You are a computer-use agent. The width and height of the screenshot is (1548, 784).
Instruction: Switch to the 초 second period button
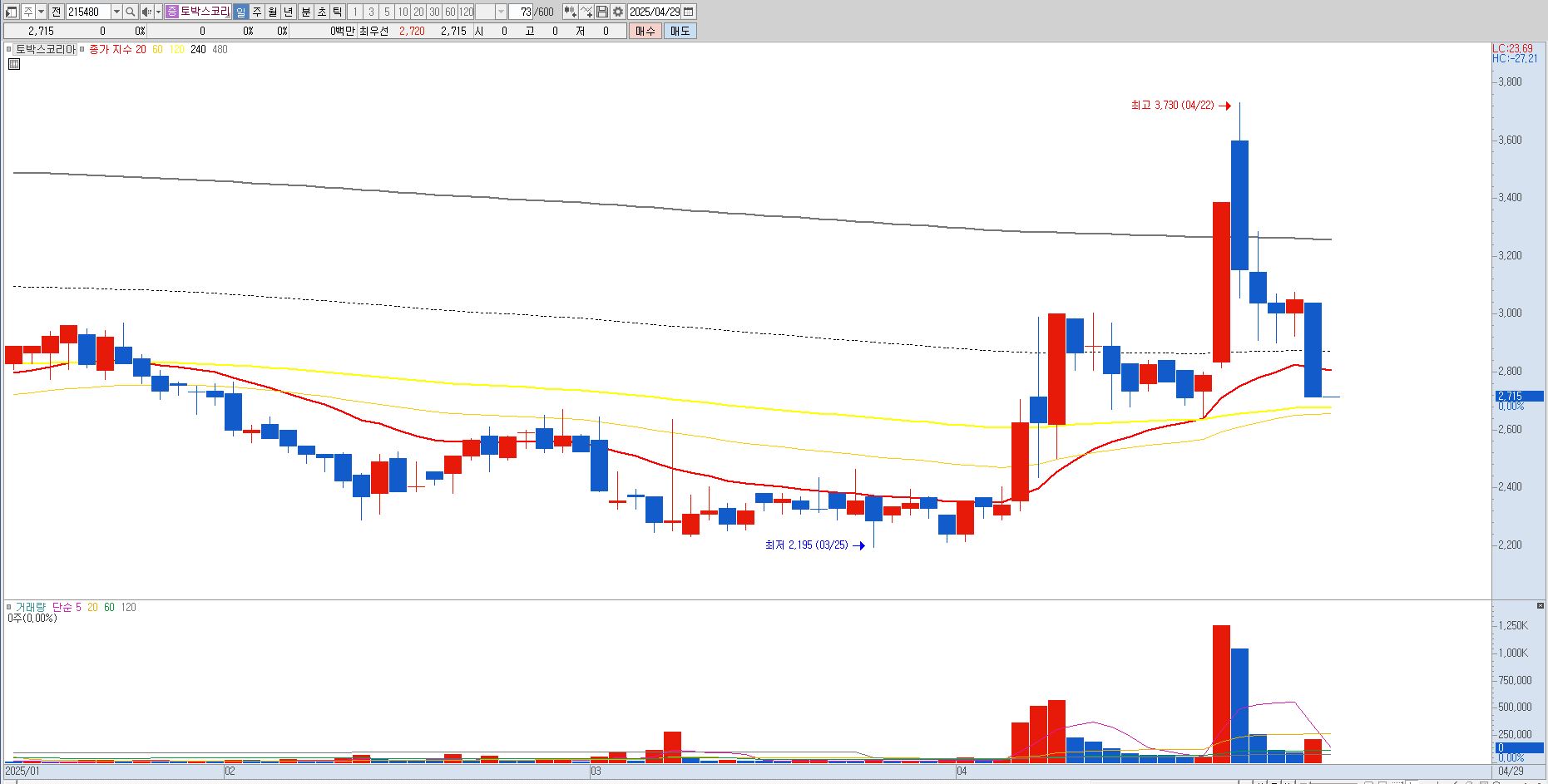(x=321, y=12)
